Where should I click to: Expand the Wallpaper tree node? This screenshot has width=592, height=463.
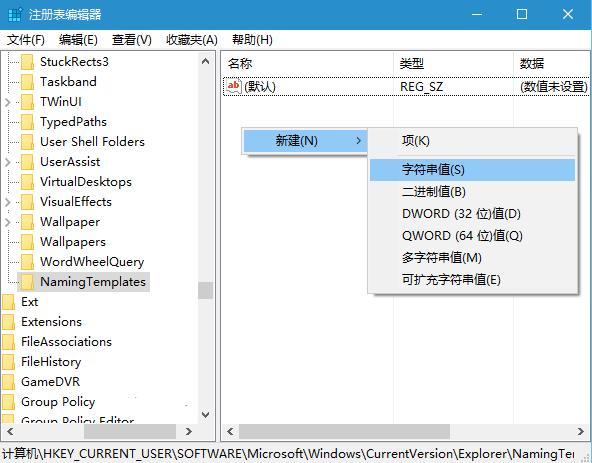click(x=8, y=222)
